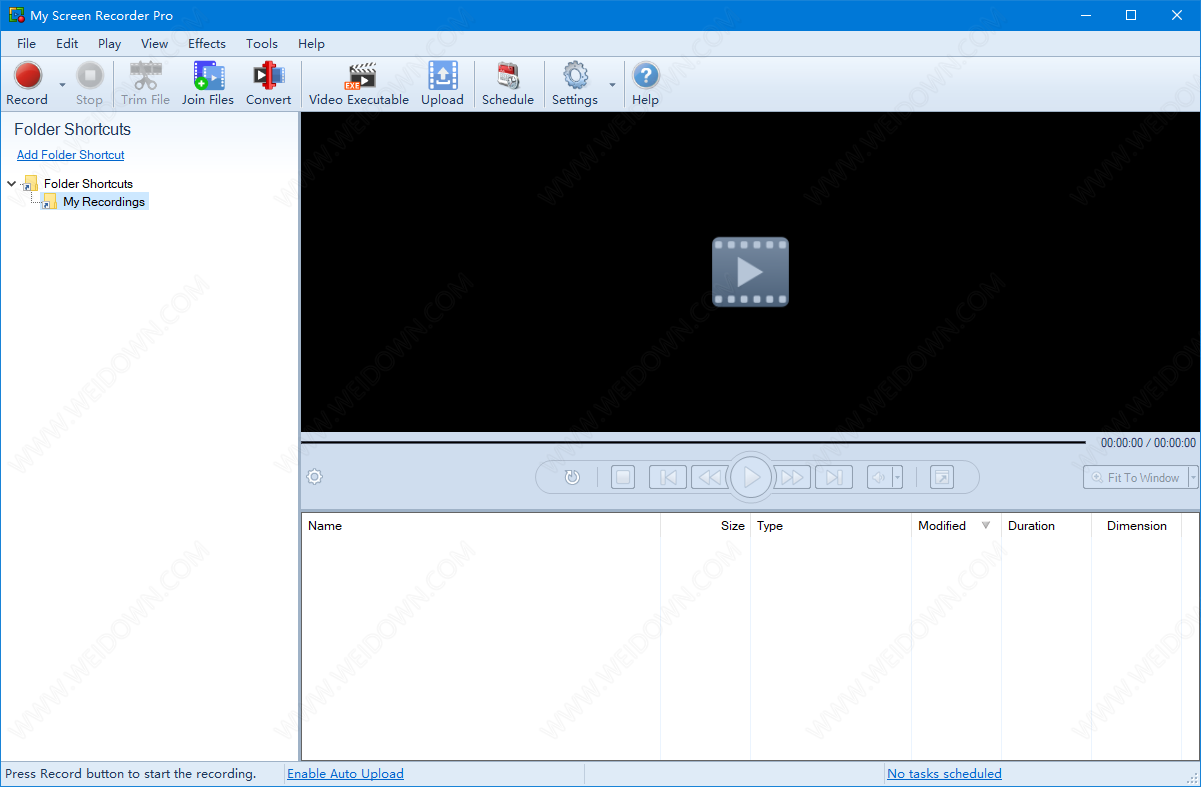Open Fit To Window dropdown arrow

click(x=1193, y=478)
